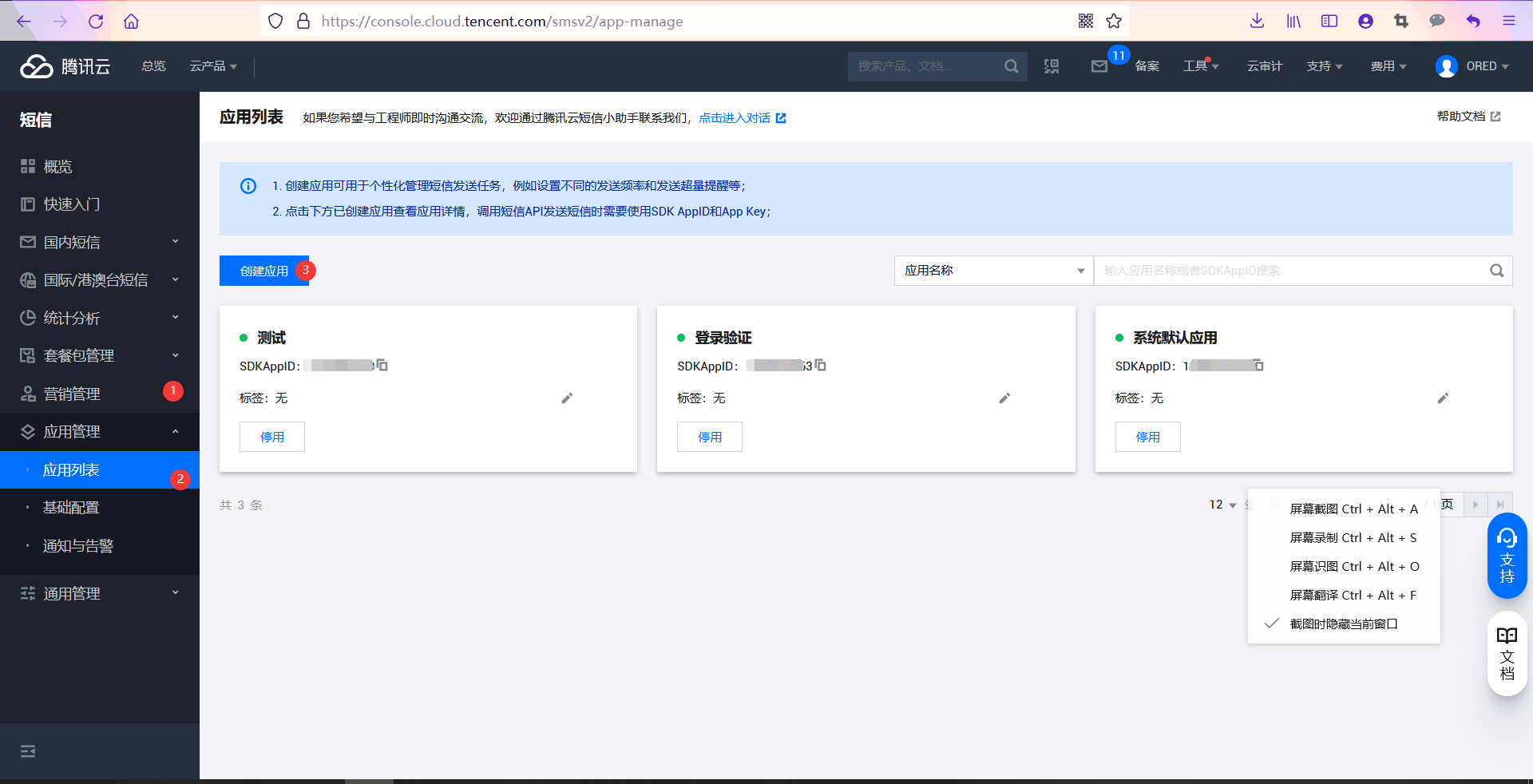Open the browser home page icon
The width and height of the screenshot is (1533, 784).
pyautogui.click(x=132, y=22)
